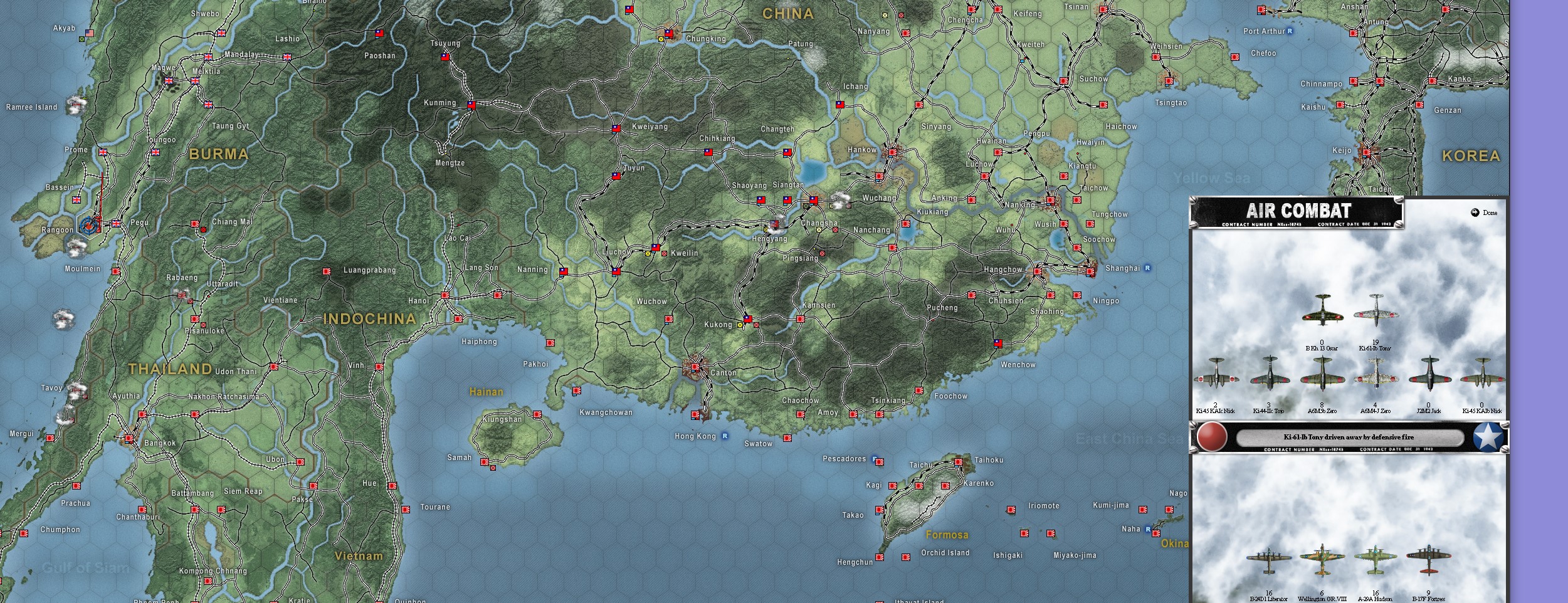Select the B-24D1 Liberator bomber icon
The width and height of the screenshot is (1568, 603).
point(1269,560)
